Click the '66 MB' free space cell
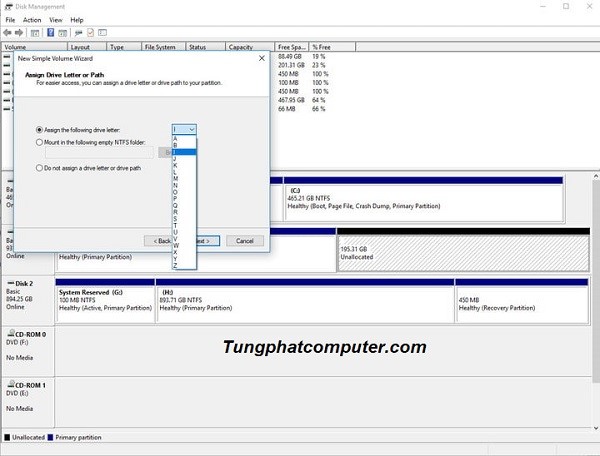The image size is (600, 456). [x=287, y=109]
